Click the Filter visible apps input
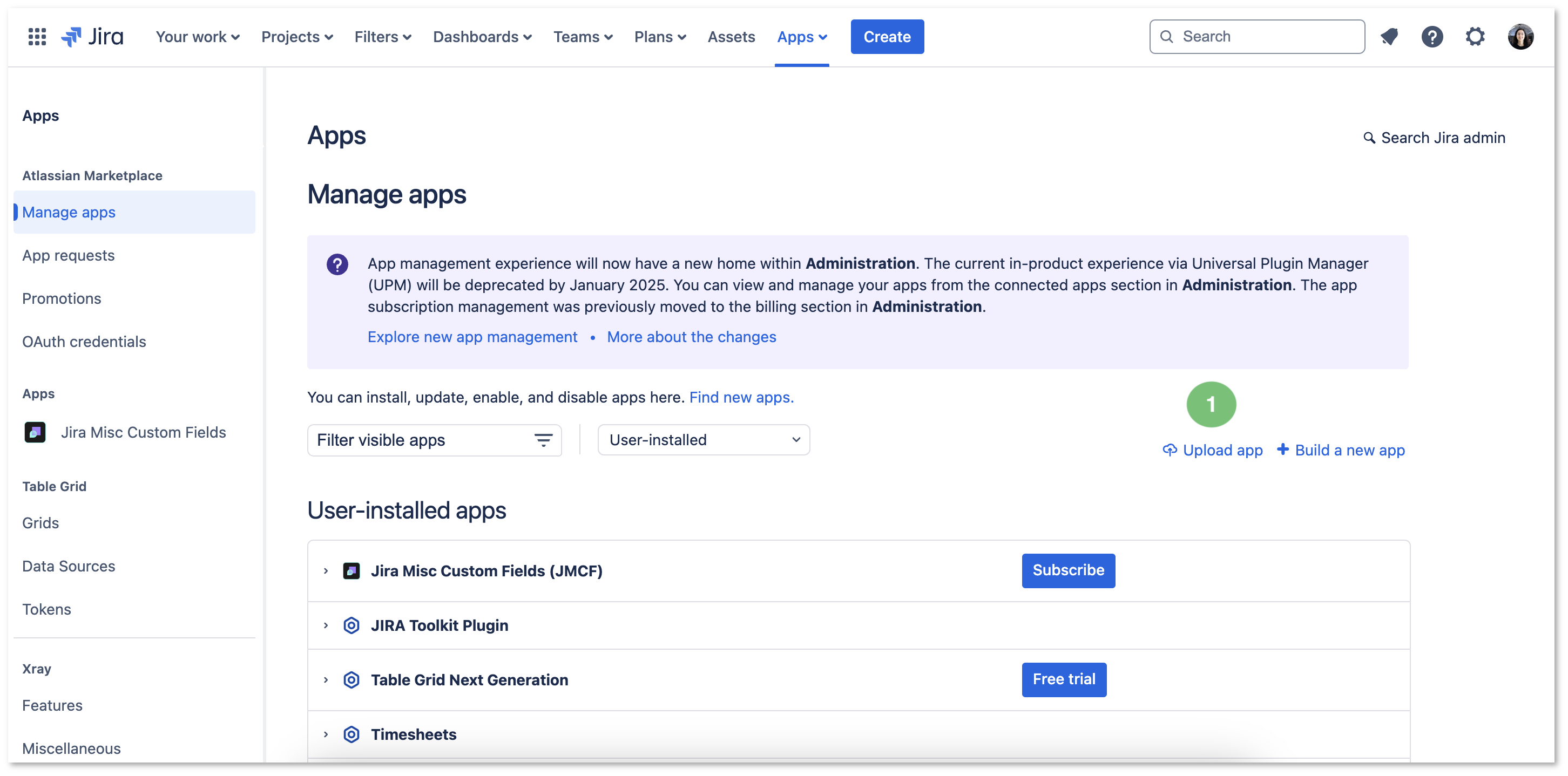1568x776 pixels. (x=434, y=440)
